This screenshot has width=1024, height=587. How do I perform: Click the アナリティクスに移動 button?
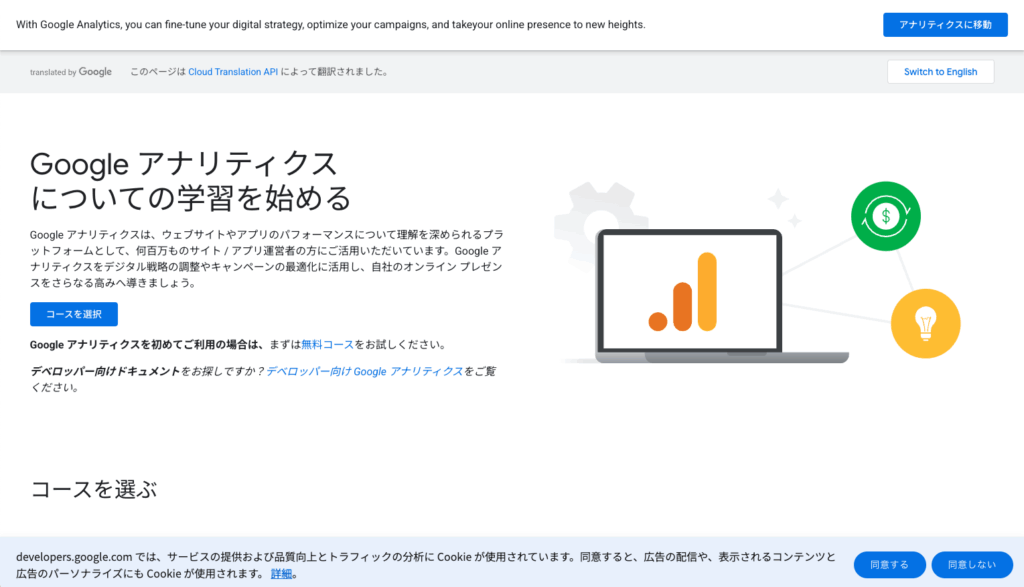pyautogui.click(x=945, y=25)
